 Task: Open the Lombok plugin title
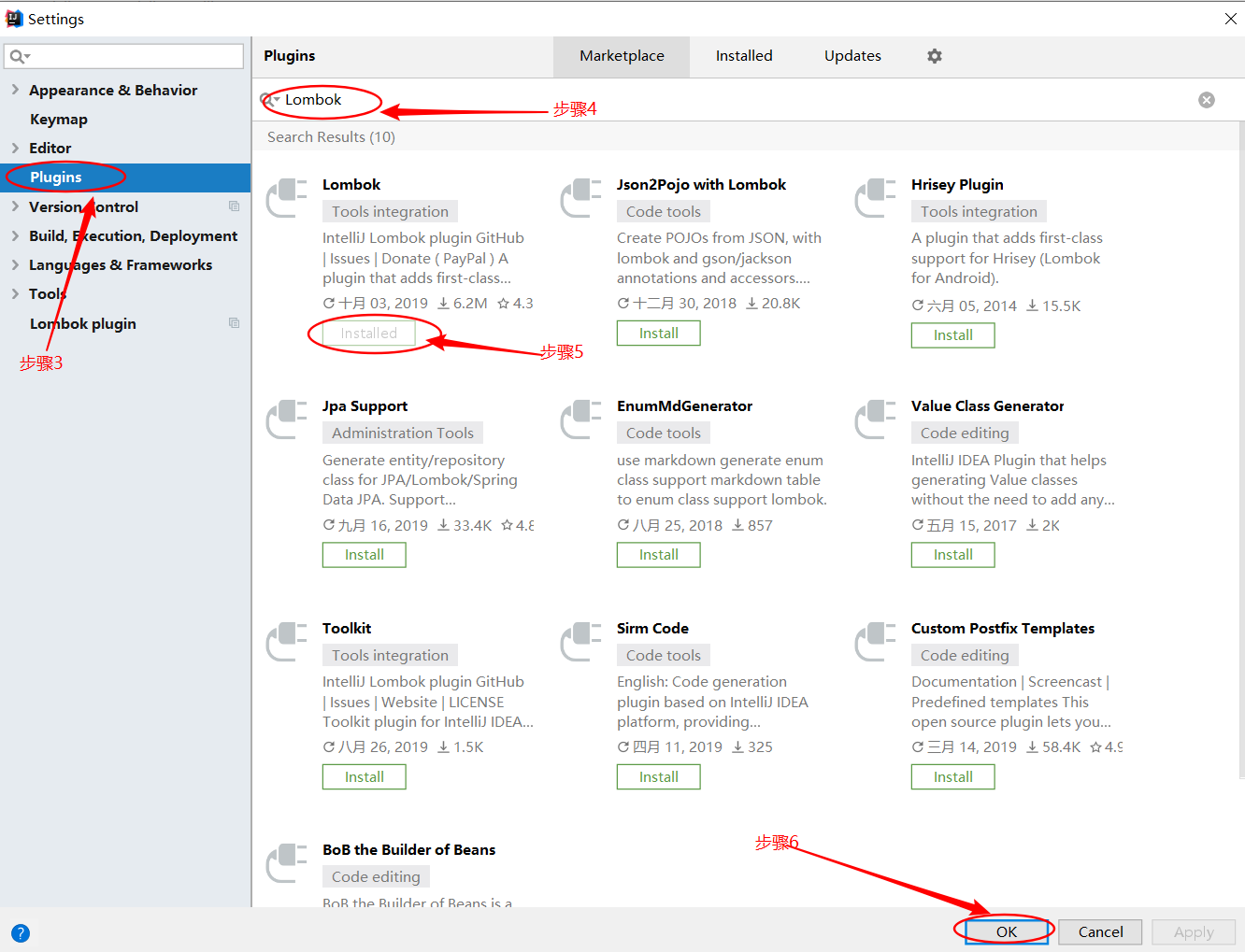(x=351, y=185)
